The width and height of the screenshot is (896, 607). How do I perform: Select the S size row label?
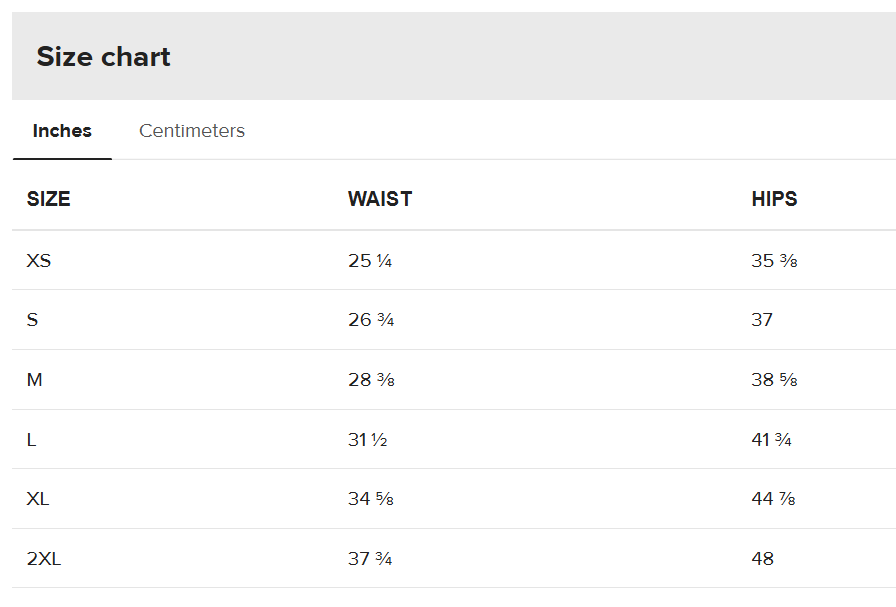pos(33,320)
